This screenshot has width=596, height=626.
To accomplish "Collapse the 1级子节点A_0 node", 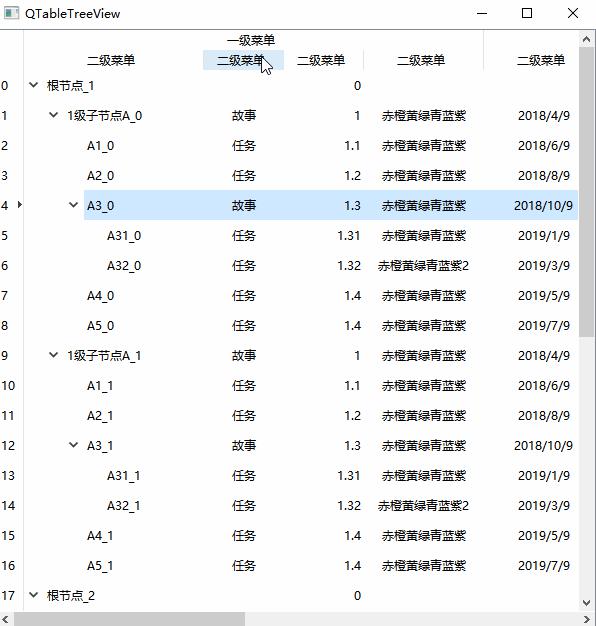I will pos(53,115).
